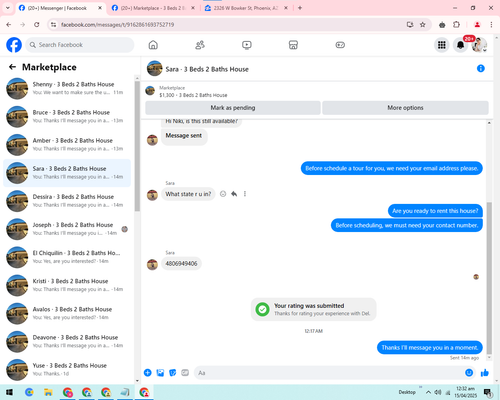Open the browser extensions puzzle icon
Viewport: 500px width, 400px height.
pos(456,25)
